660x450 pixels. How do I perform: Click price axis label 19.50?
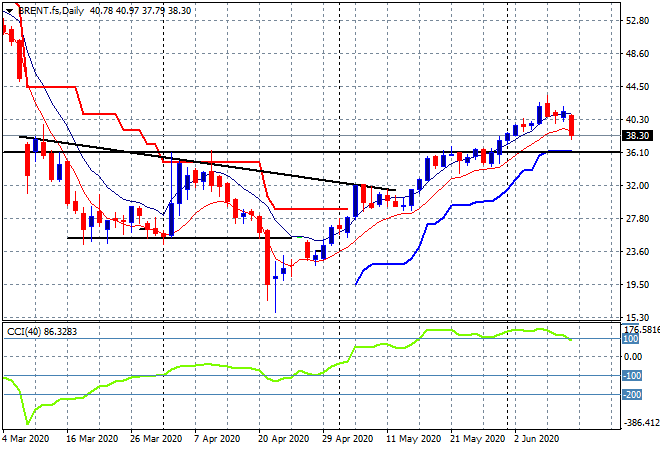coord(637,285)
